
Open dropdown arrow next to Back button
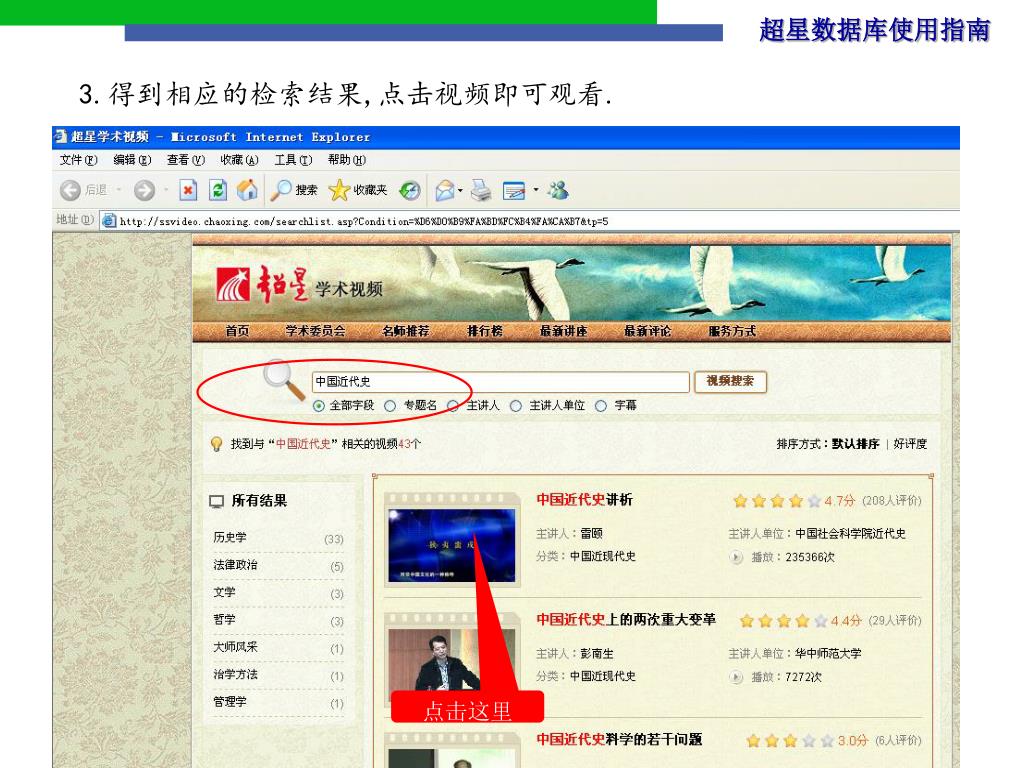[x=120, y=190]
